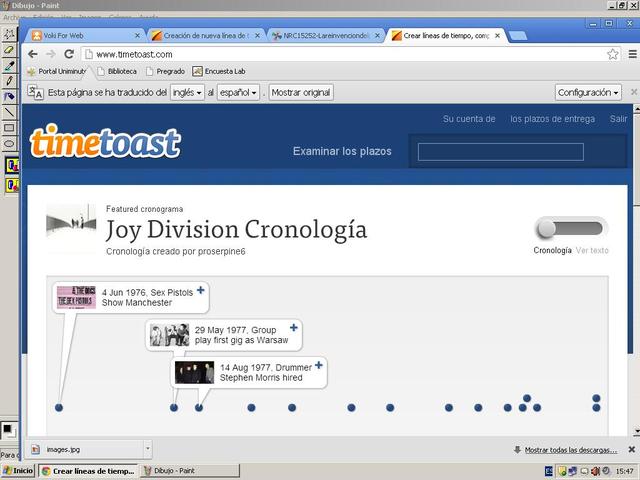
Task: Click the volume icon in system tray
Action: [596, 471]
